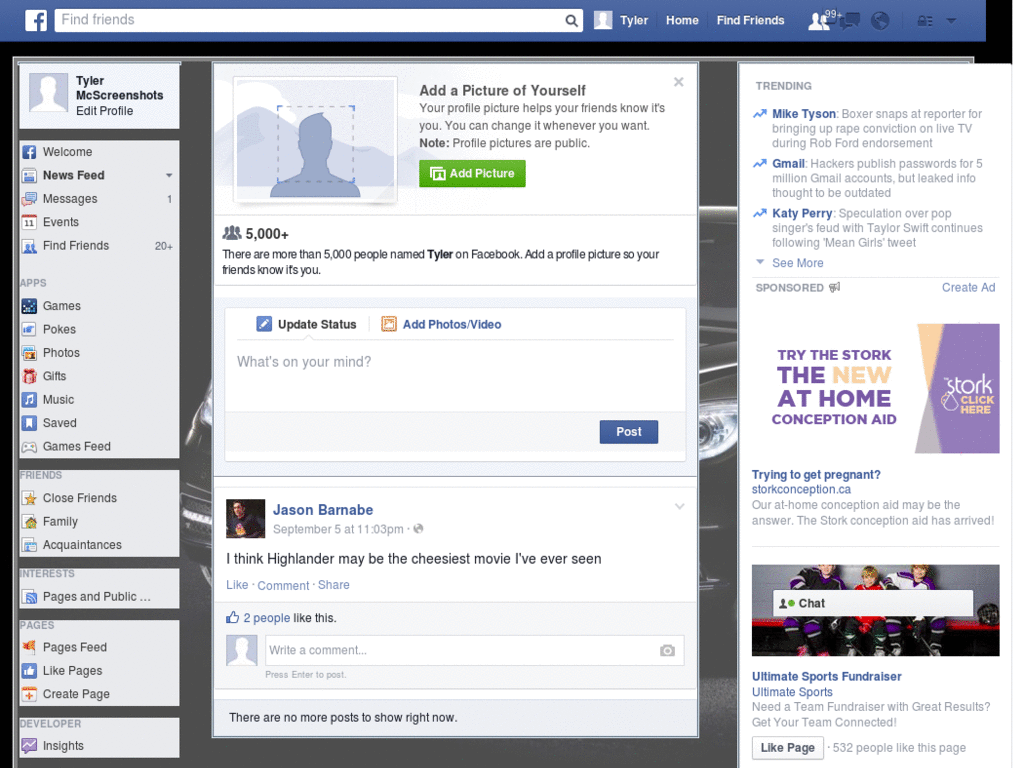This screenshot has height=768, width=1024.
Task: Click the Post button
Action: (629, 432)
